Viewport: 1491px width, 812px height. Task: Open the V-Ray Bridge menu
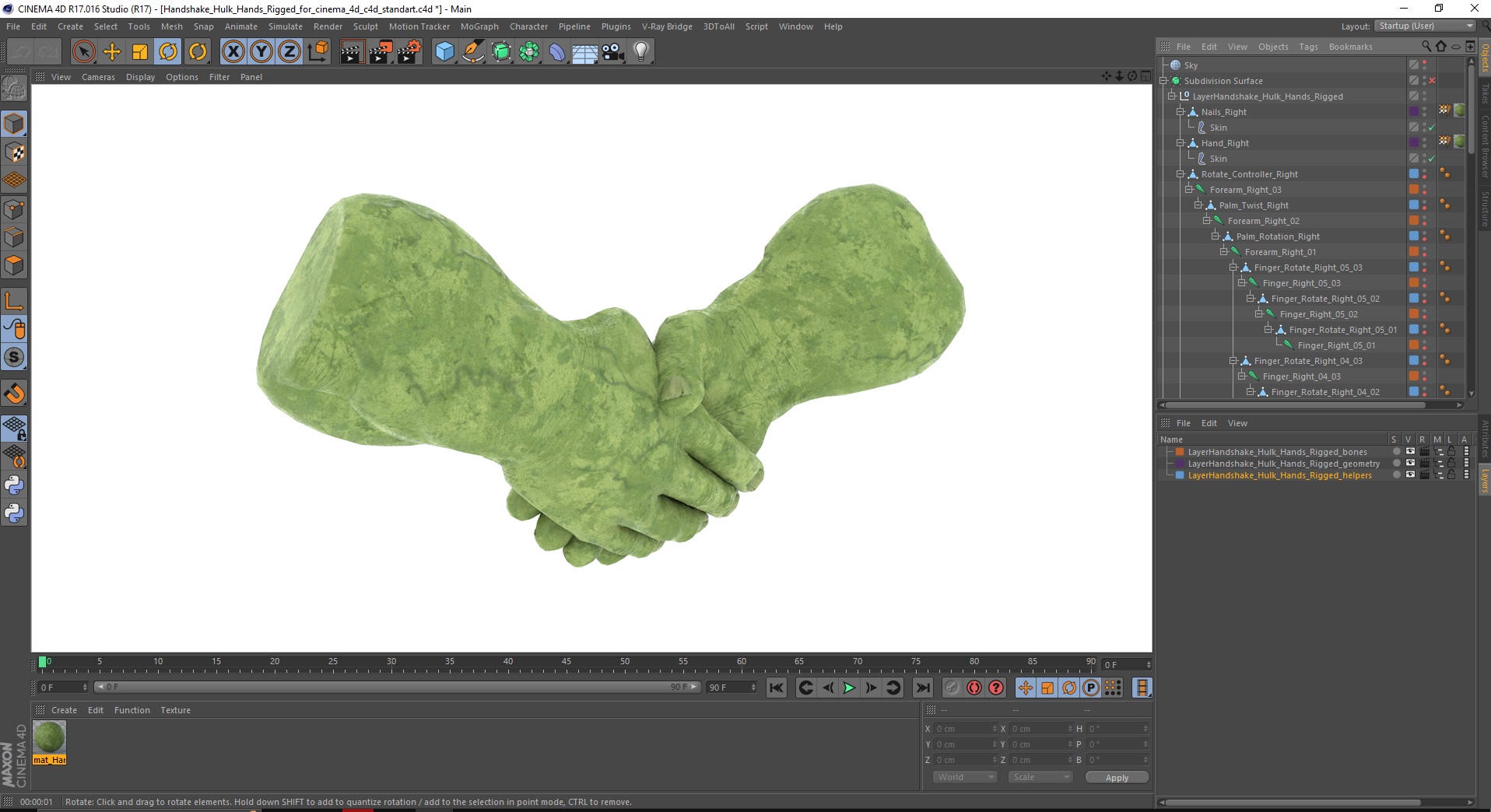[667, 26]
